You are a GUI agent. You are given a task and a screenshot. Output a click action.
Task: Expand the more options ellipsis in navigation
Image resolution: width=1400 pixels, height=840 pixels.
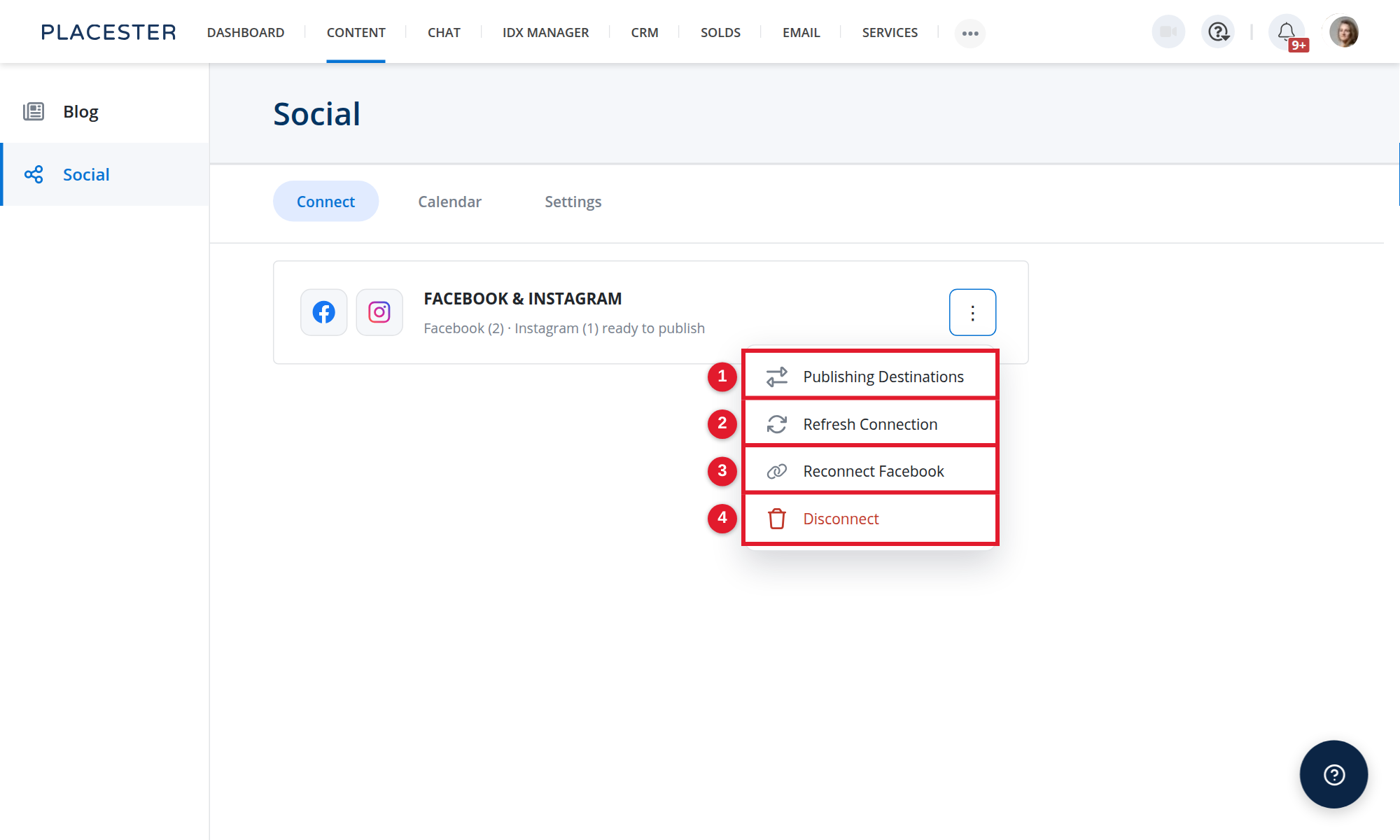click(970, 33)
